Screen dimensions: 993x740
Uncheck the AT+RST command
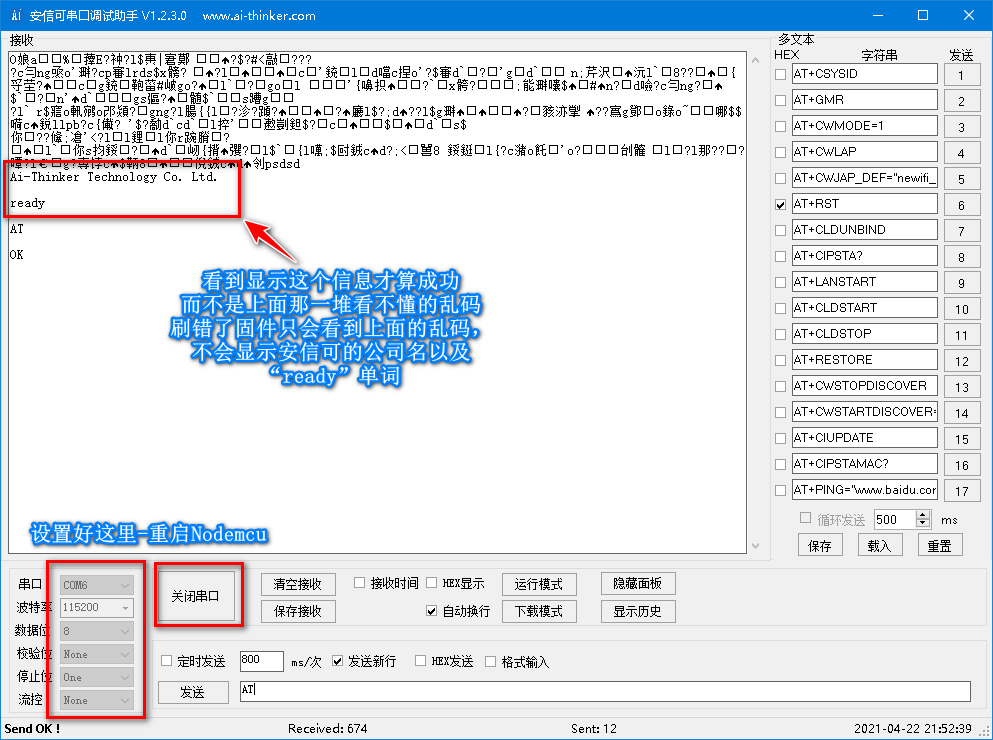780,203
